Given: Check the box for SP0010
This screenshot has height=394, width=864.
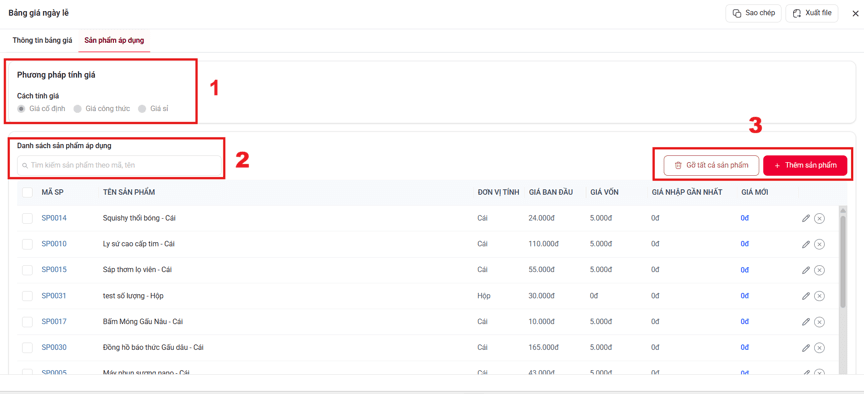Looking at the screenshot, I should (28, 244).
